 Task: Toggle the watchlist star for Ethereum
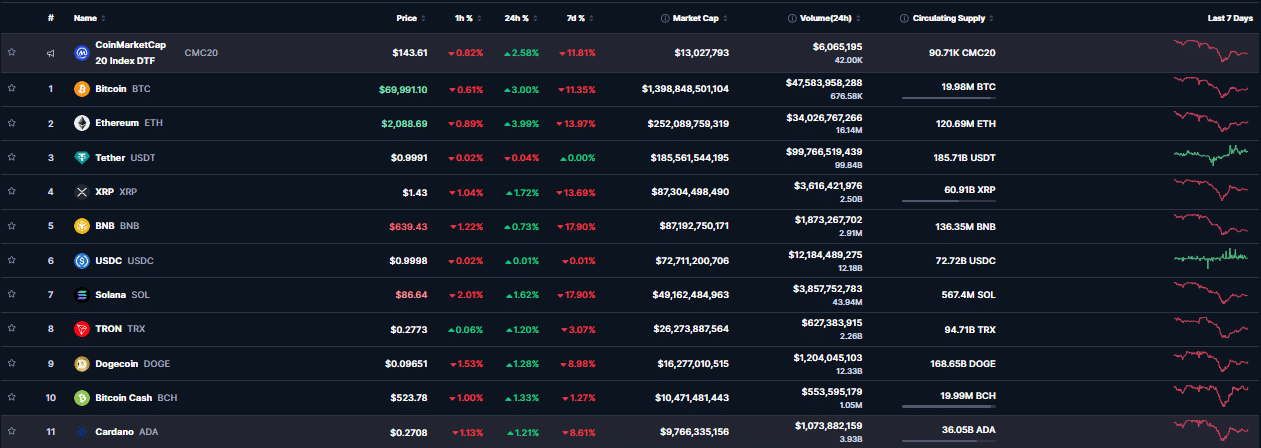coord(12,123)
